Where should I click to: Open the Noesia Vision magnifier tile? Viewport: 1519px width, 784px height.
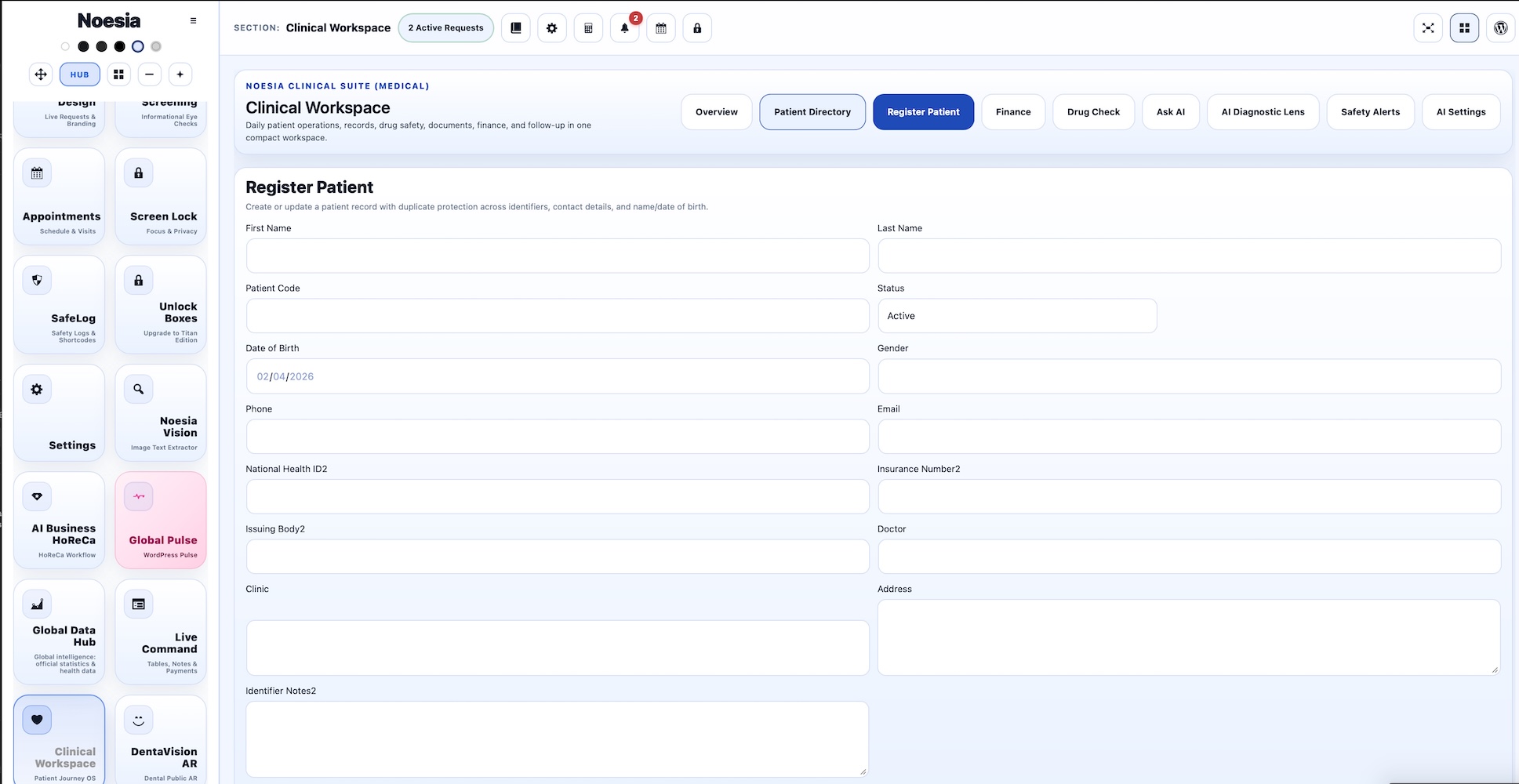161,412
